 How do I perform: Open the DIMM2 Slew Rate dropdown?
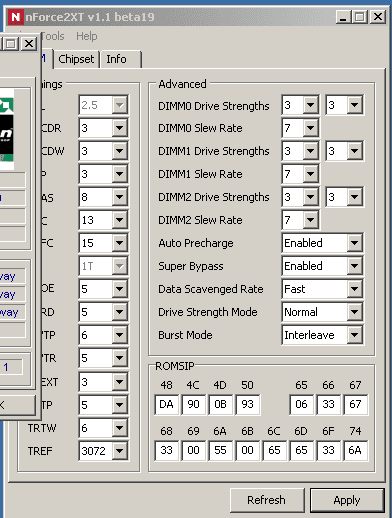[x=300, y=220]
